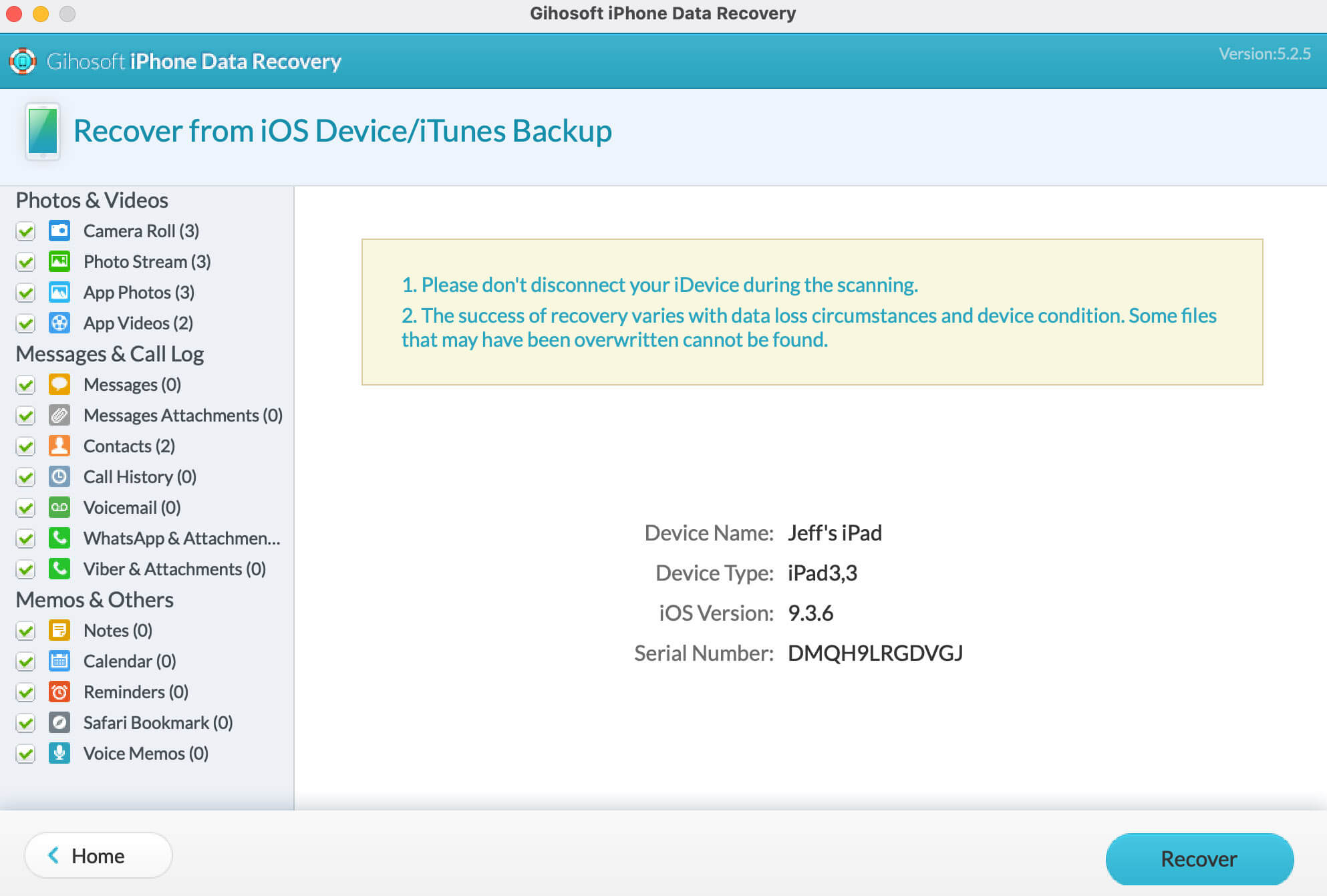Disable the Messages Attachments checkbox
Screen dimensions: 1327x896
click(27, 414)
